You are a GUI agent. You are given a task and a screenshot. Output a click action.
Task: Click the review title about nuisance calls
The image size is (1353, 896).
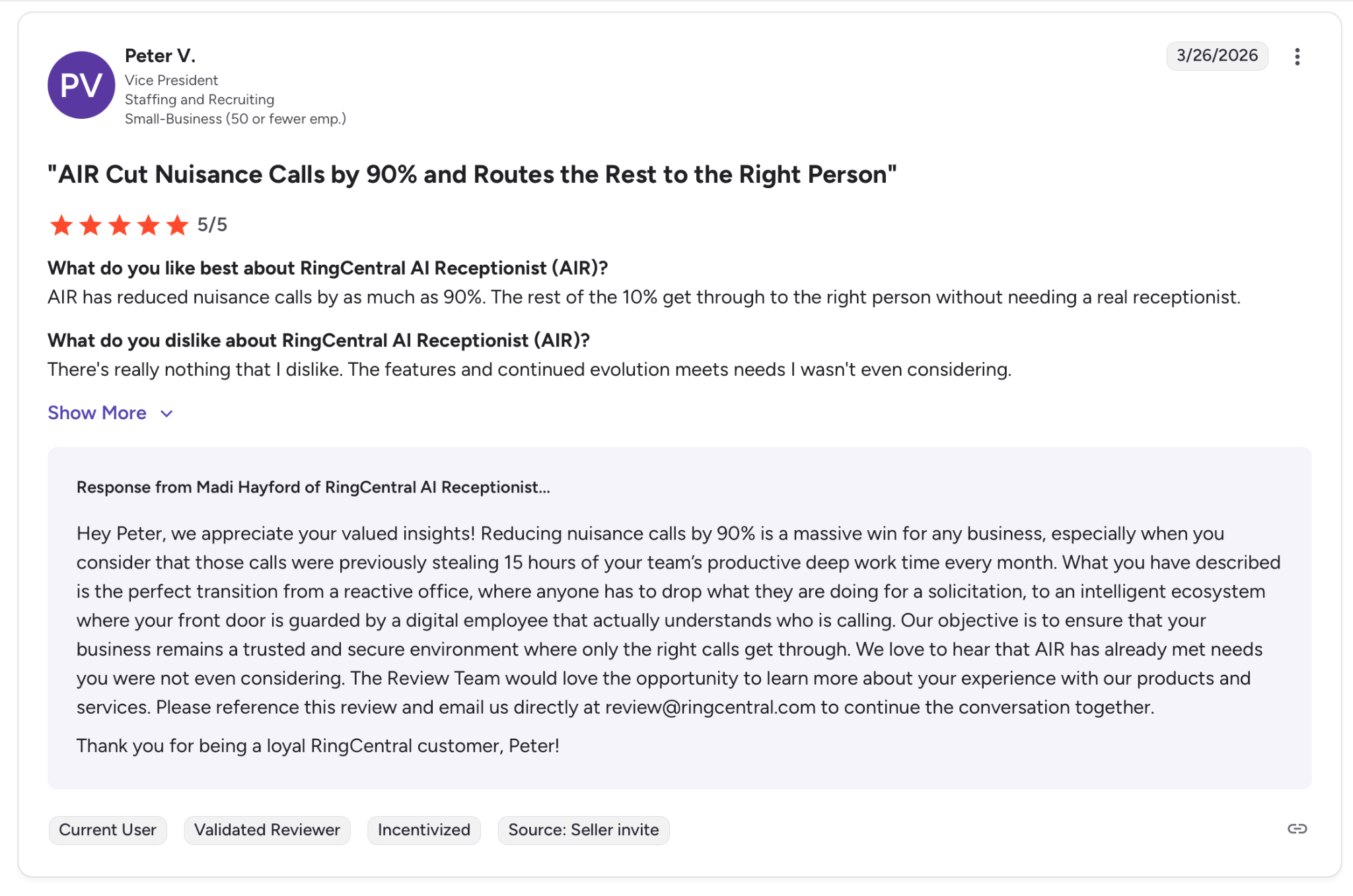[x=472, y=174]
